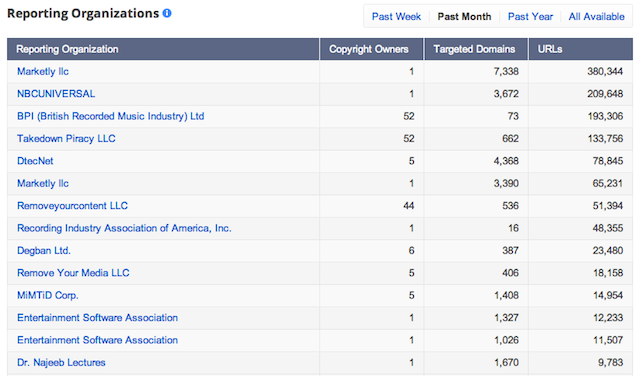640x376 pixels.
Task: Open the Degban Ltd. link
Action: [x=44, y=251]
